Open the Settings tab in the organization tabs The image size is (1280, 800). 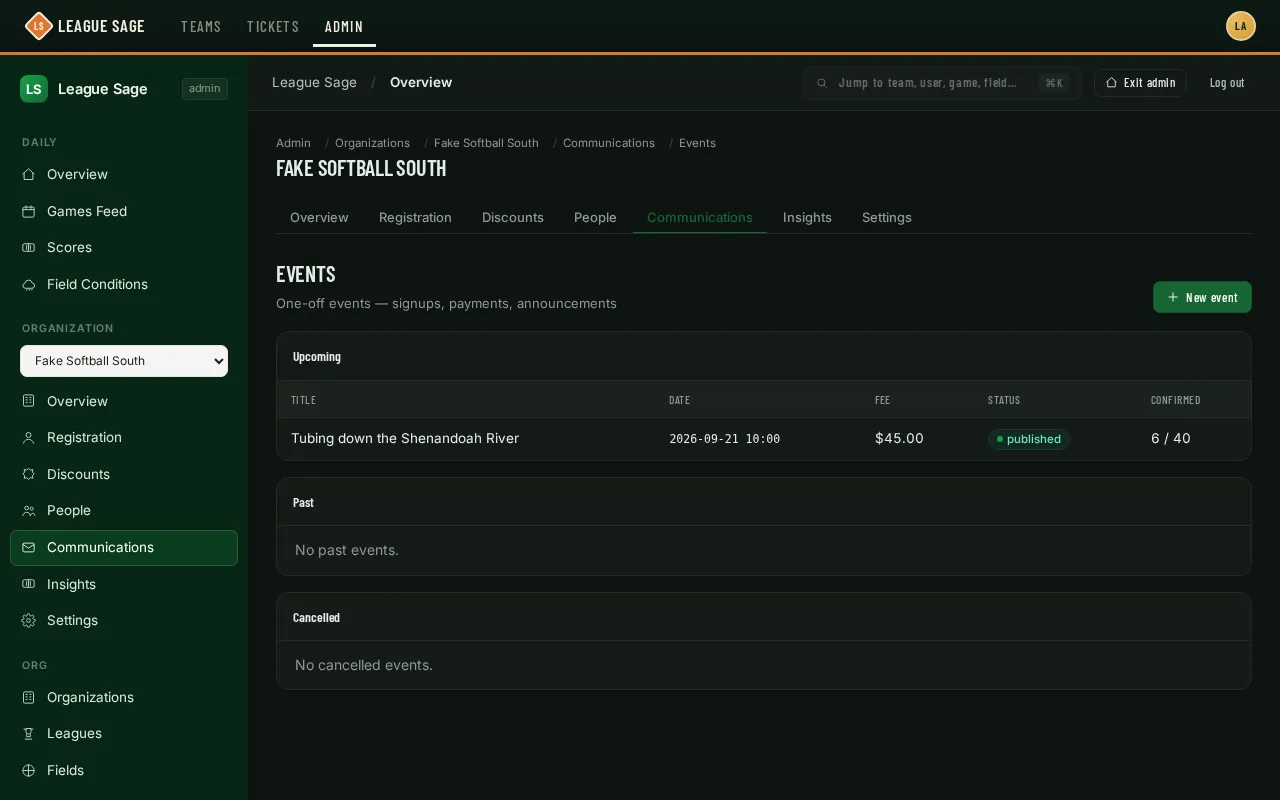(887, 217)
